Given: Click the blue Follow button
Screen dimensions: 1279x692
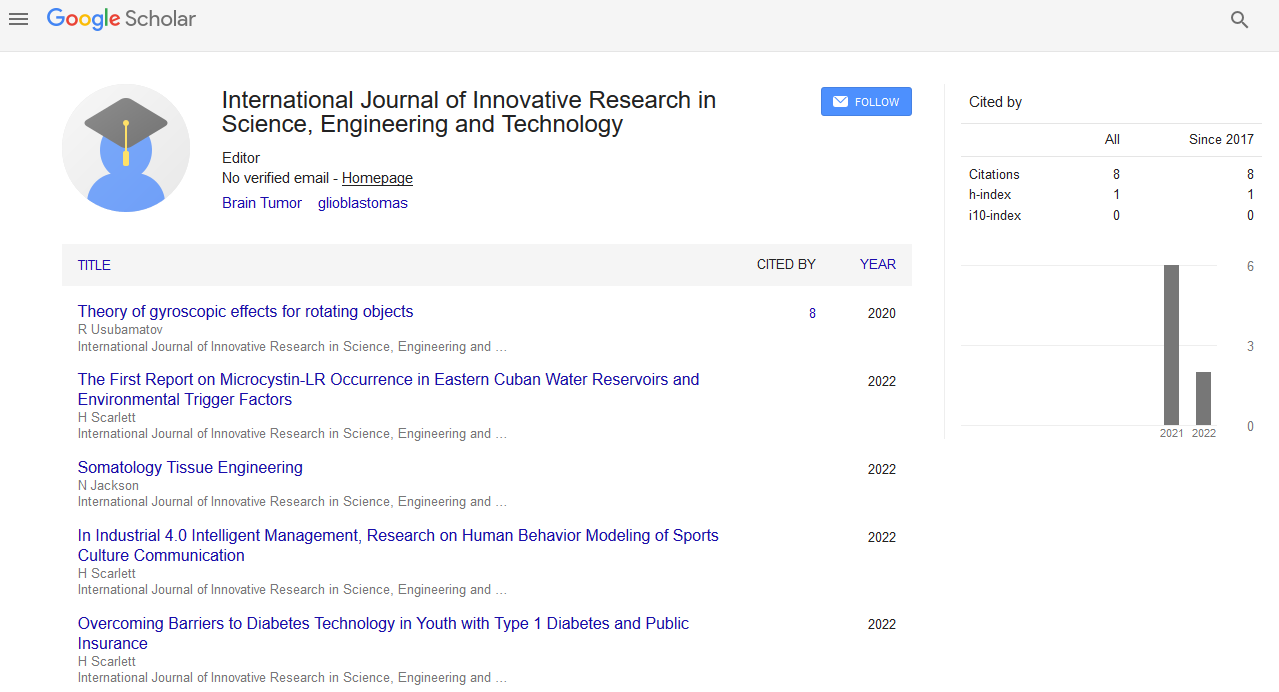Looking at the screenshot, I should click(x=866, y=102).
